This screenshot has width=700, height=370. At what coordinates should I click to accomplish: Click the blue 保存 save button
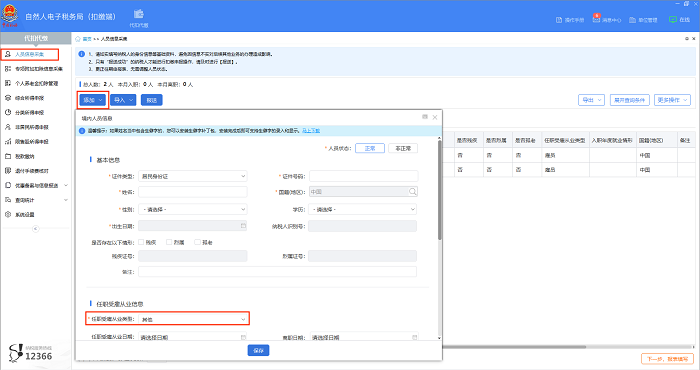point(258,350)
